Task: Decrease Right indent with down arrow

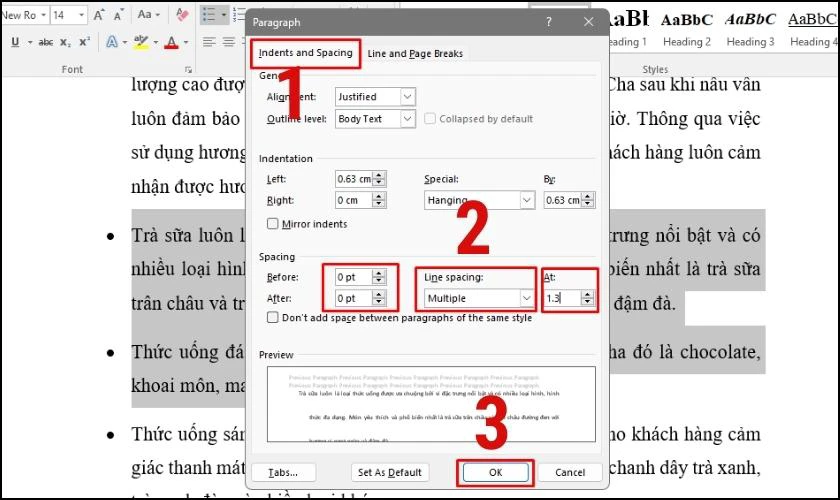Action: pos(379,204)
